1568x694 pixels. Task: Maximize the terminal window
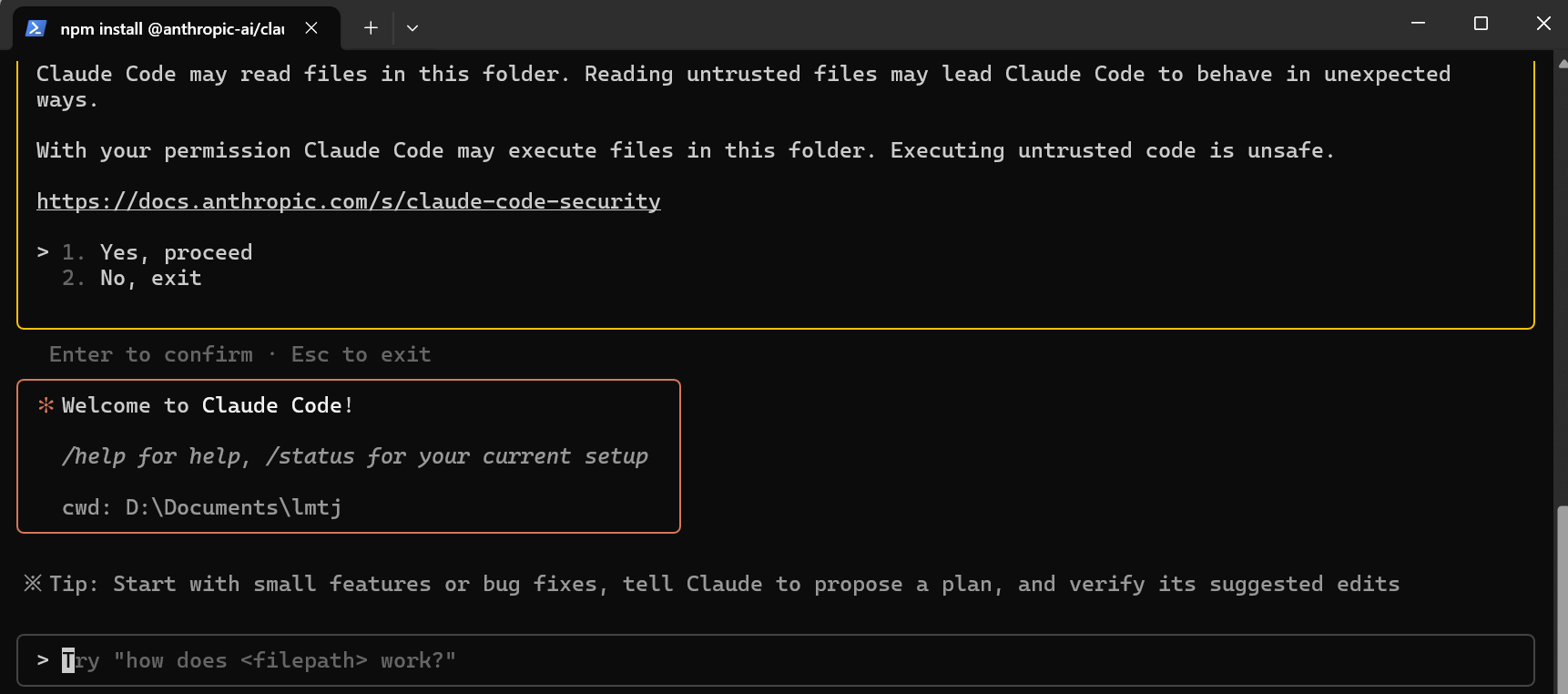click(x=1481, y=25)
